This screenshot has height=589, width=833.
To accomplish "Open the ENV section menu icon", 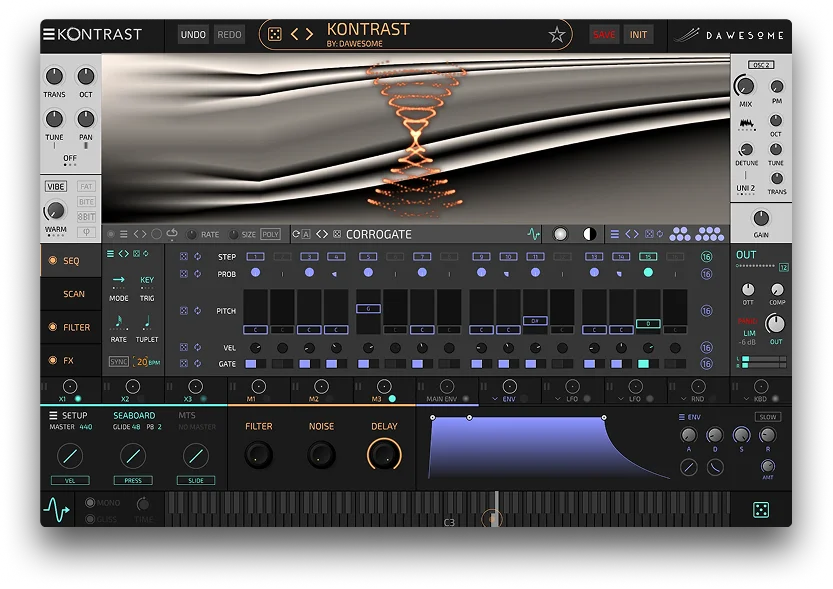I will tap(682, 417).
